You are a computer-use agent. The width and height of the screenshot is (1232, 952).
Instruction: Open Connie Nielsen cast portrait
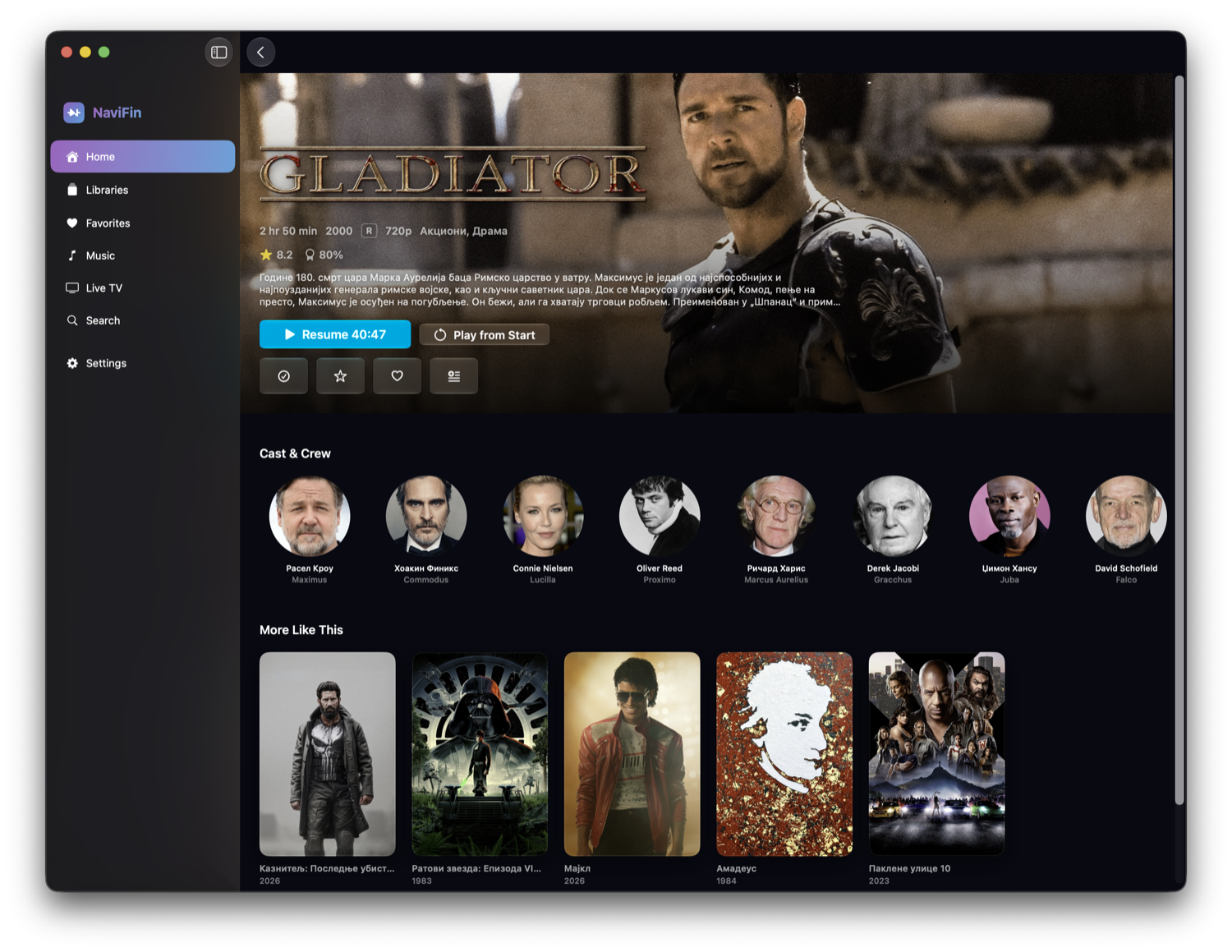[x=543, y=516]
